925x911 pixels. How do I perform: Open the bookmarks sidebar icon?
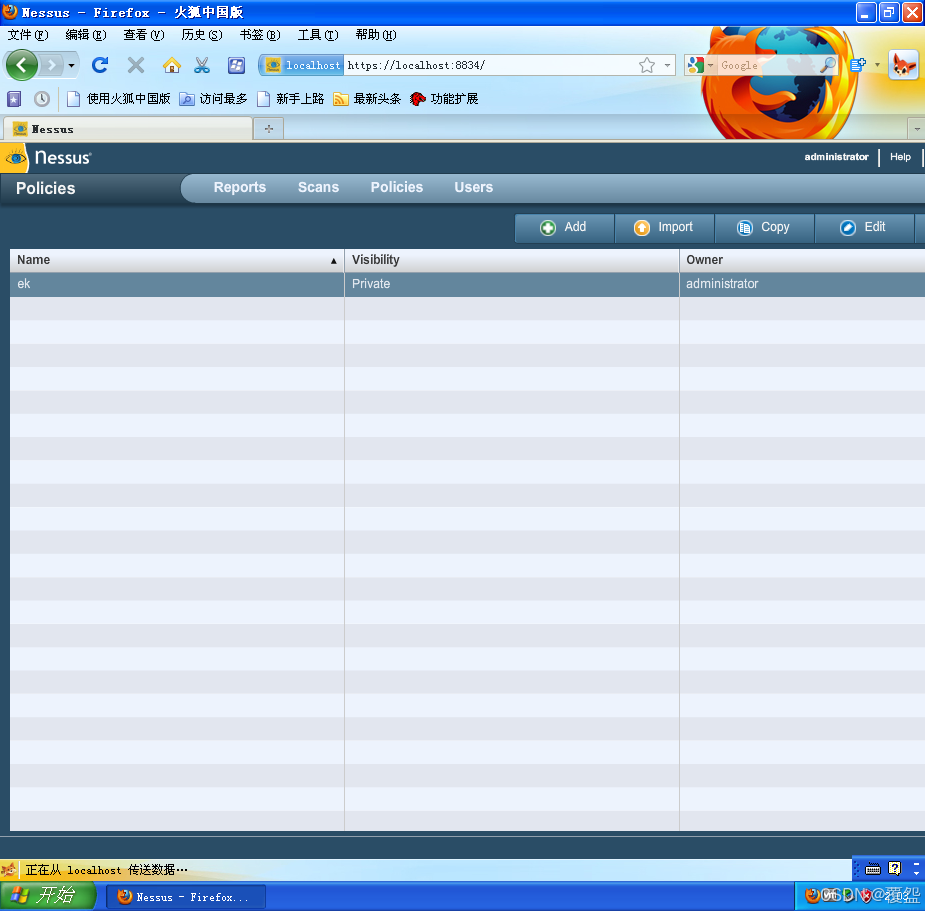(14, 99)
